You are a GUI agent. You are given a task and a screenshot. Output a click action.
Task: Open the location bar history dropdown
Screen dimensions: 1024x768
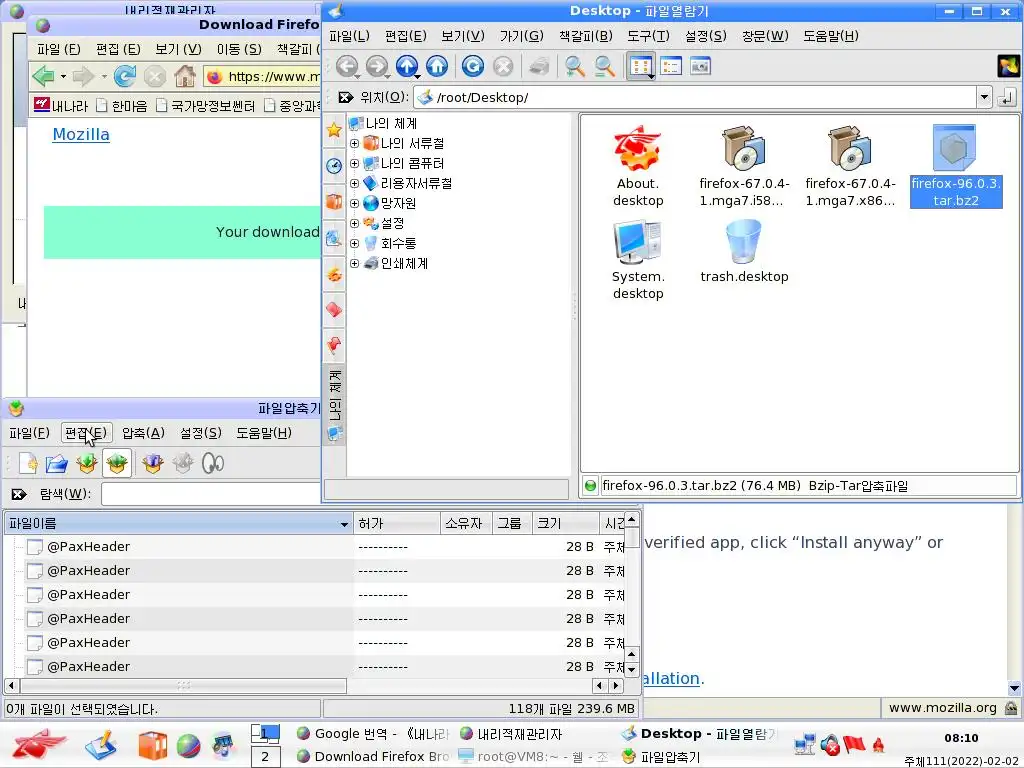pos(984,97)
